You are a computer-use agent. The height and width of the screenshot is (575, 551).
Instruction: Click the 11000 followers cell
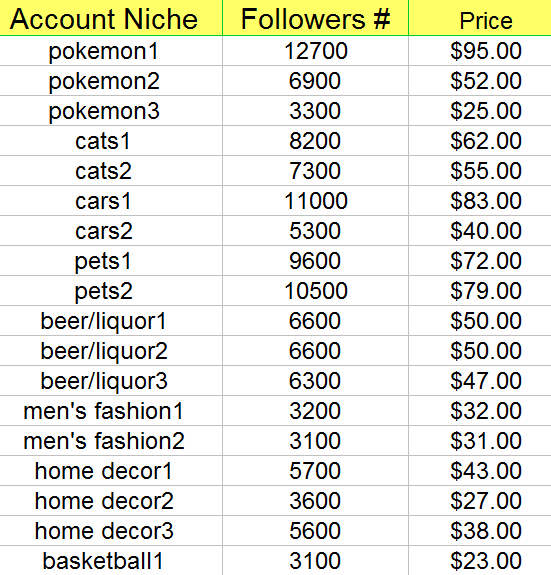click(315, 201)
